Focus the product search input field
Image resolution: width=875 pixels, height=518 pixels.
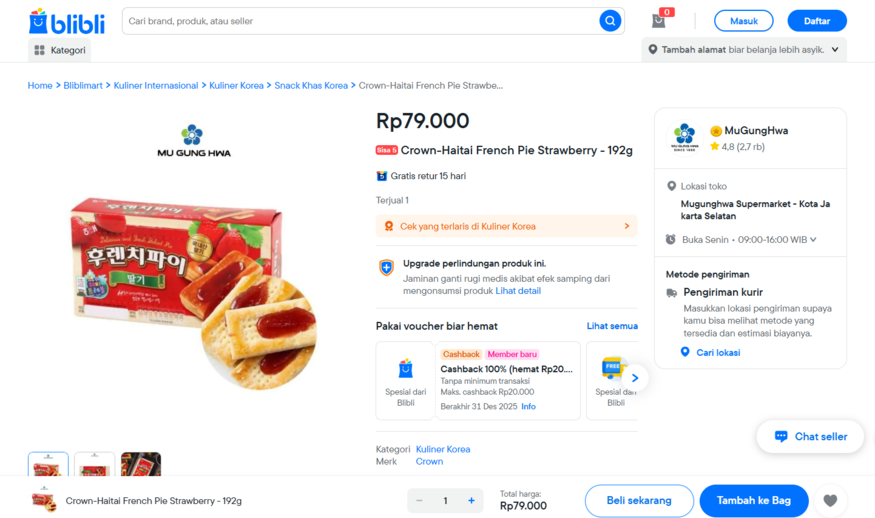pos(360,21)
